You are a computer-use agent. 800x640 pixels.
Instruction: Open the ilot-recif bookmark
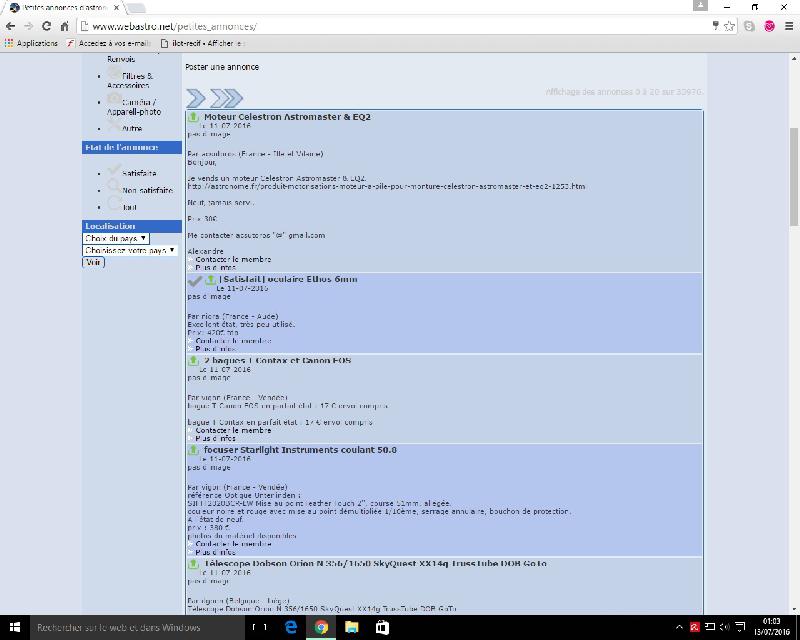203,43
